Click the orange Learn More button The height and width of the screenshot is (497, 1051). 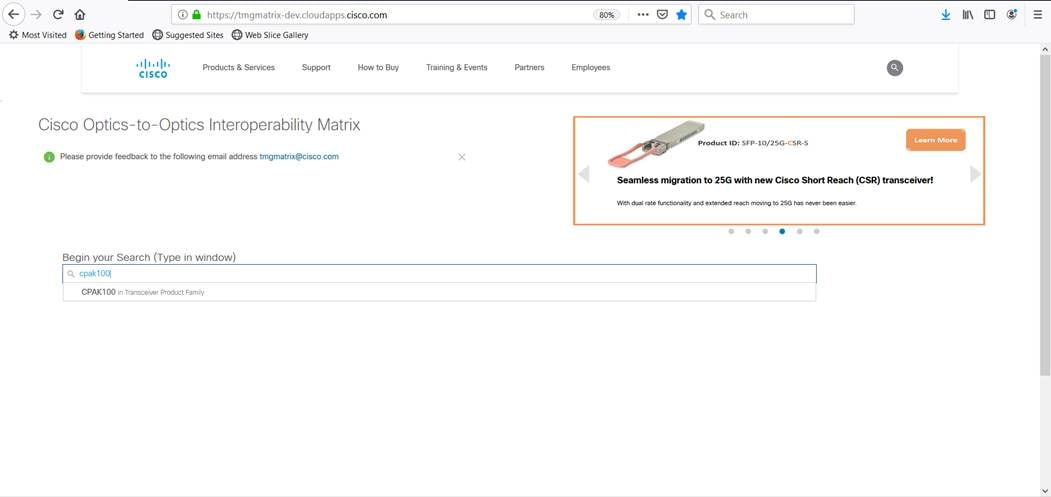click(x=936, y=140)
